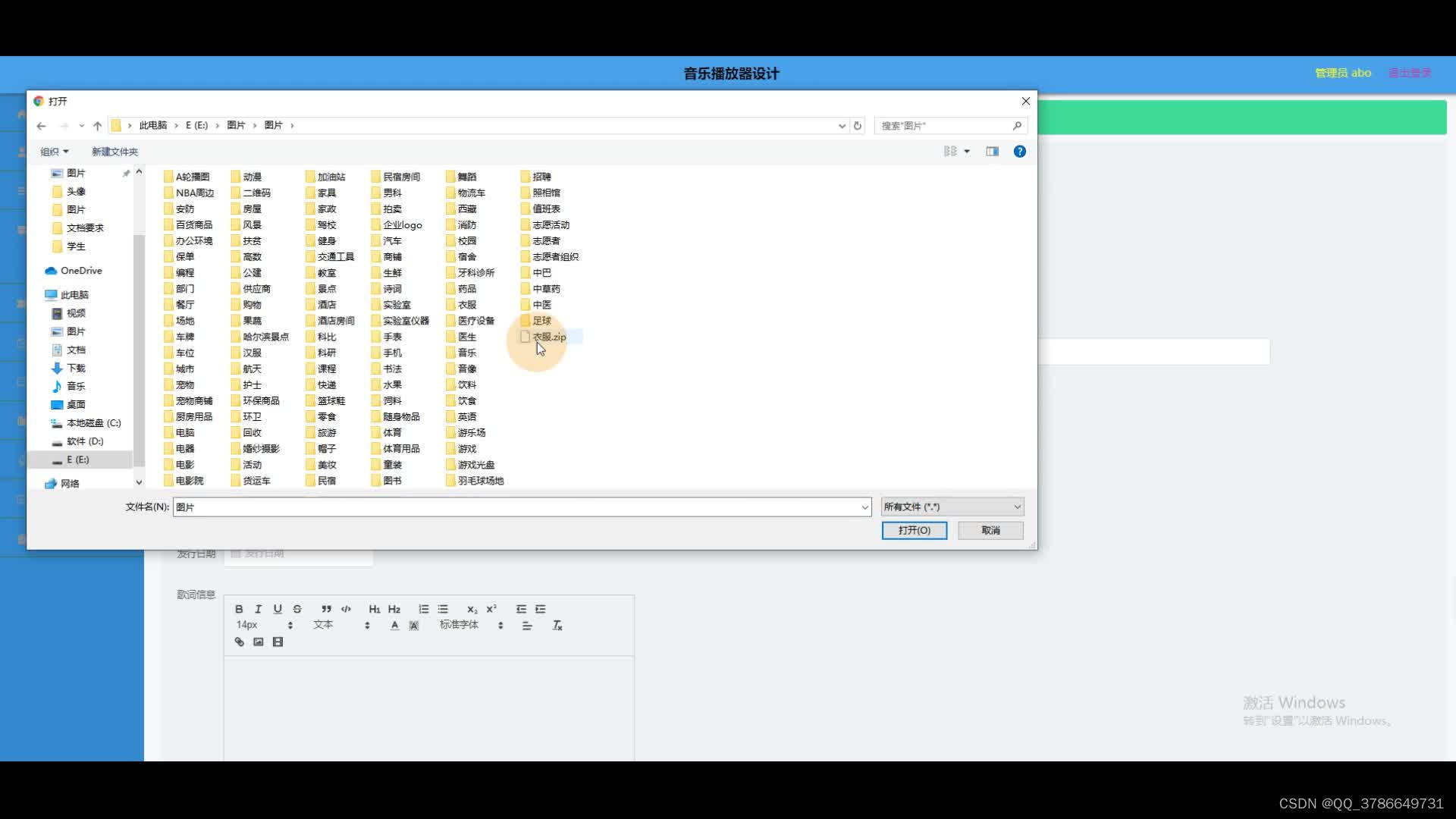Click 新建文件夹 to create new folder
This screenshot has height=819, width=1456.
[115, 152]
